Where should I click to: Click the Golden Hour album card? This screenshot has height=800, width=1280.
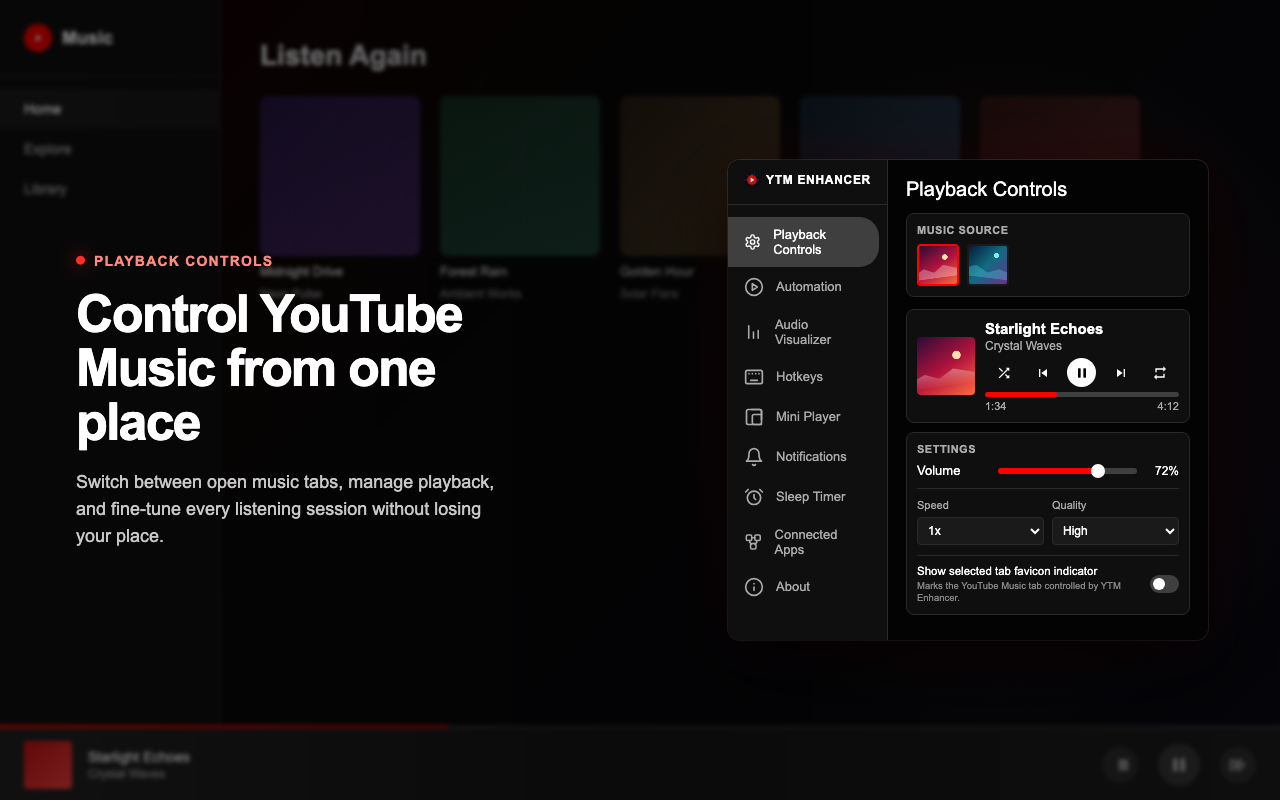[x=700, y=176]
